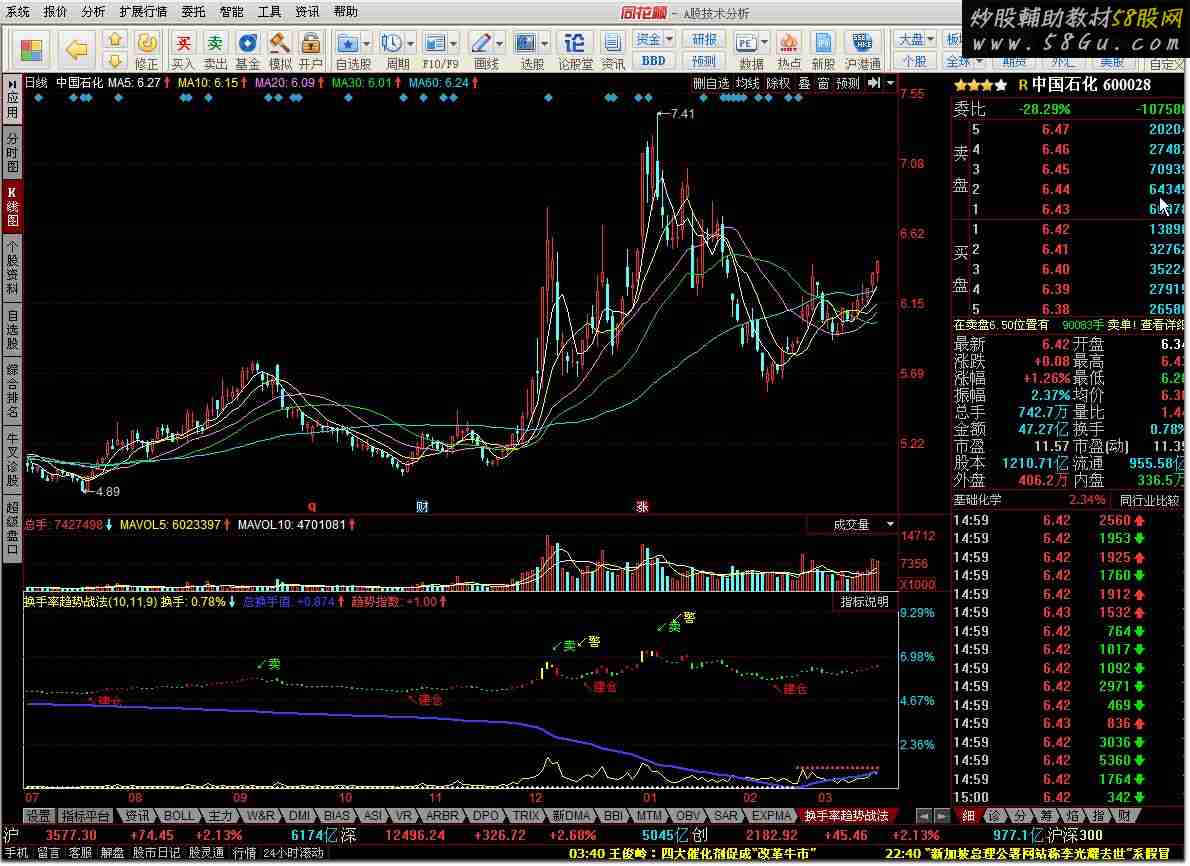This screenshot has height=866, width=1190.
Task: Click the 4.89 low price marker
Action: pyautogui.click(x=107, y=492)
